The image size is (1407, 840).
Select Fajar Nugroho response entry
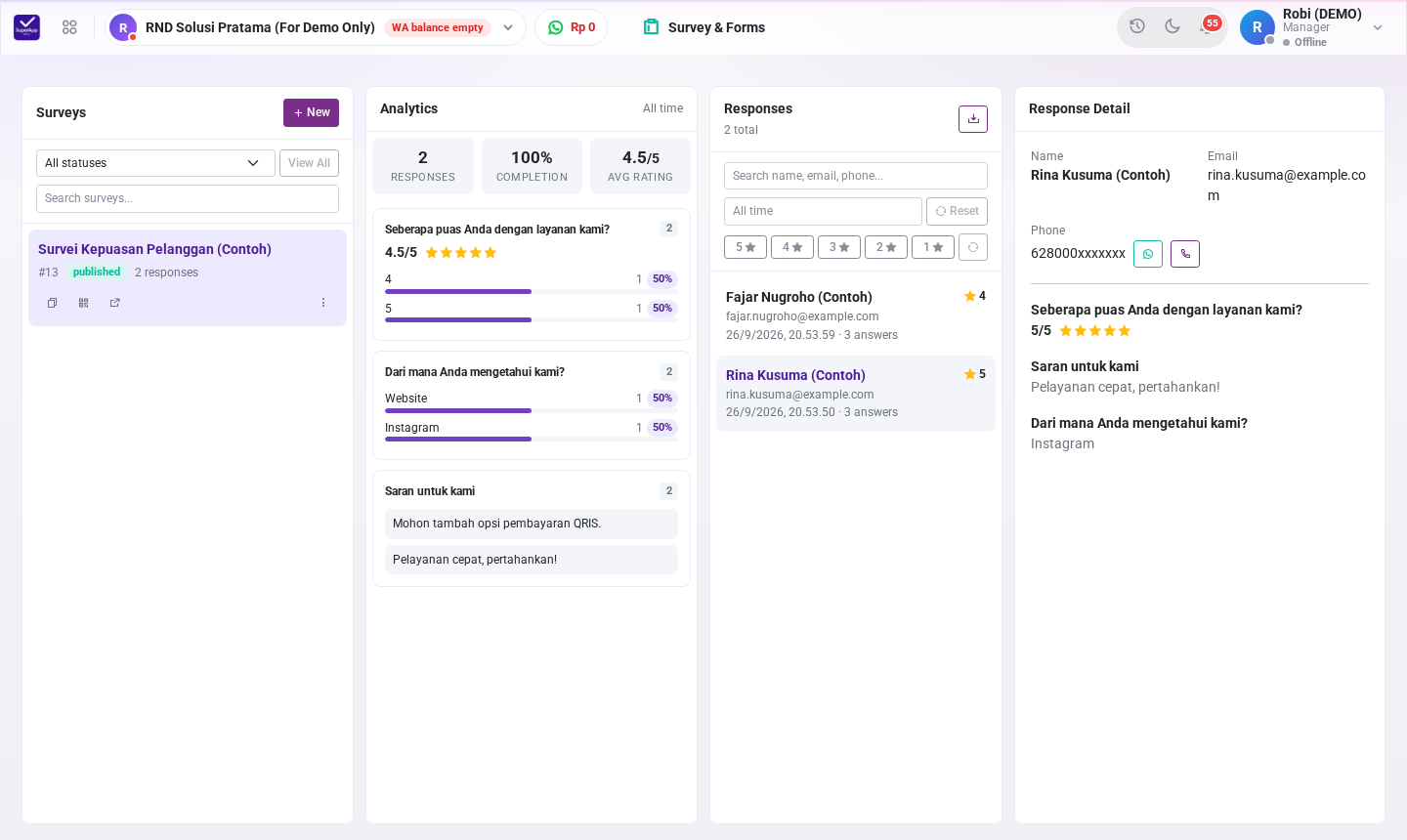856,315
